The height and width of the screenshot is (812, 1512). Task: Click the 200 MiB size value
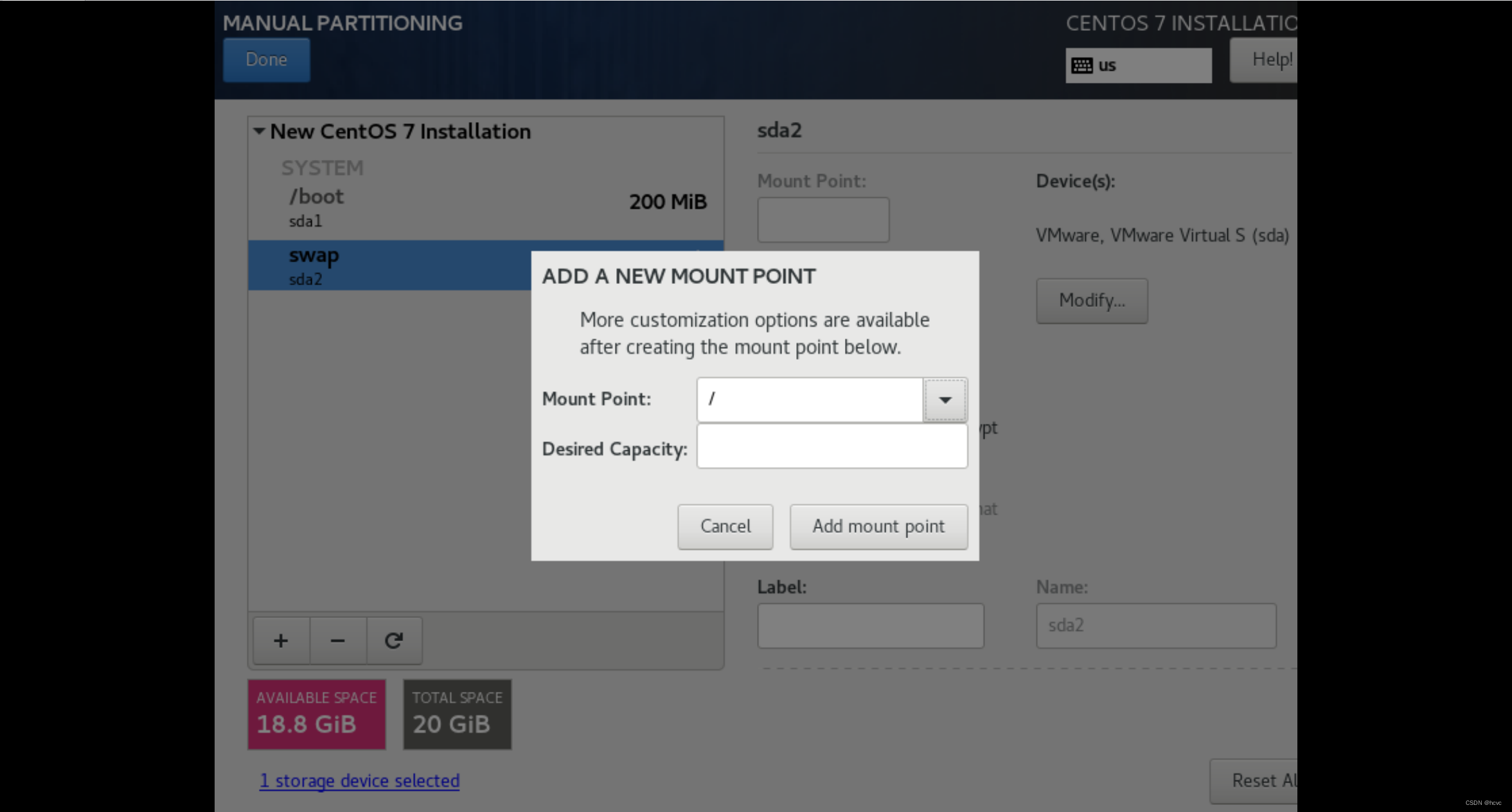point(668,202)
